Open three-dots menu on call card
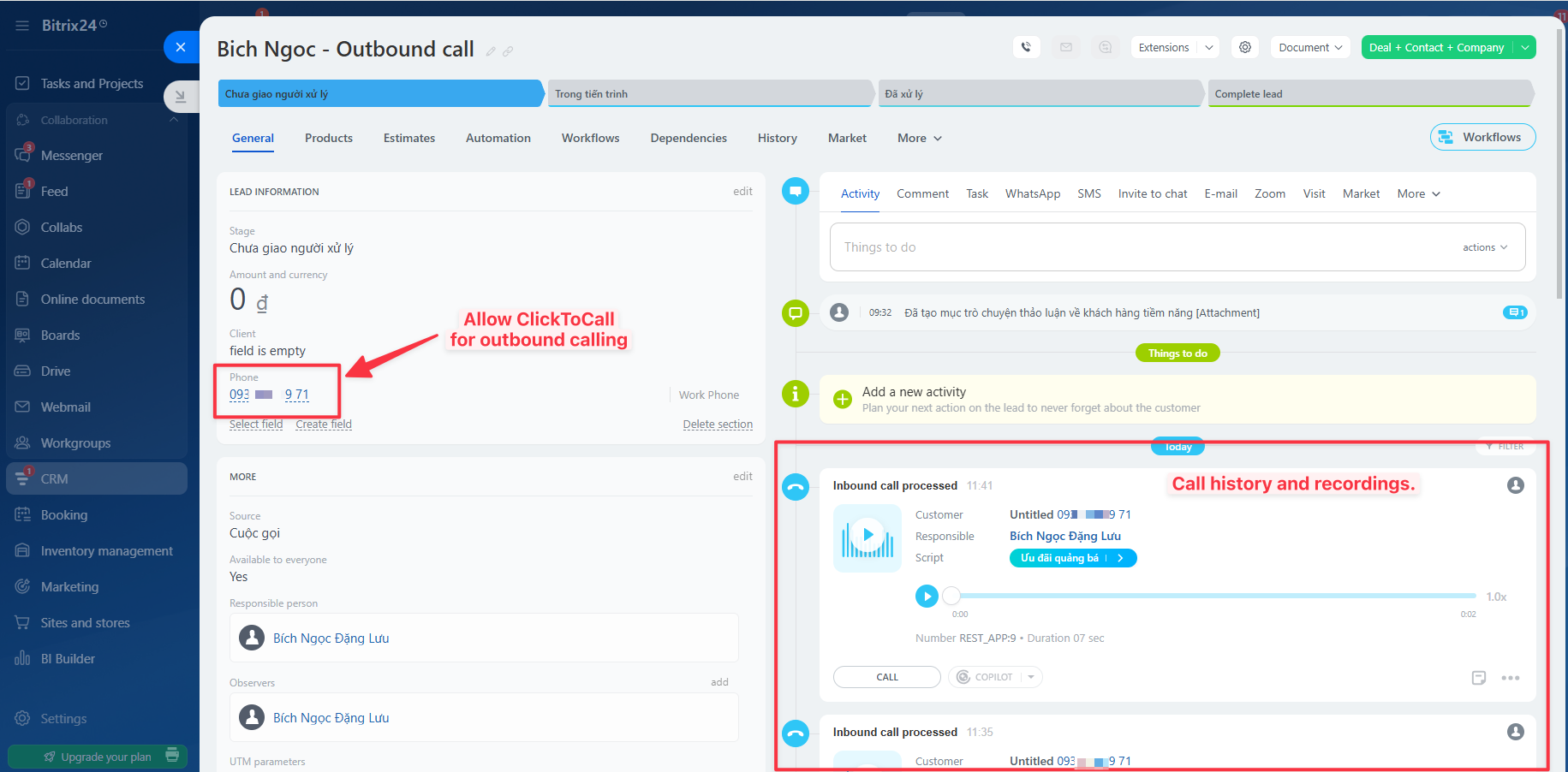Screen dimensions: 1568x772 pyautogui.click(x=1511, y=678)
